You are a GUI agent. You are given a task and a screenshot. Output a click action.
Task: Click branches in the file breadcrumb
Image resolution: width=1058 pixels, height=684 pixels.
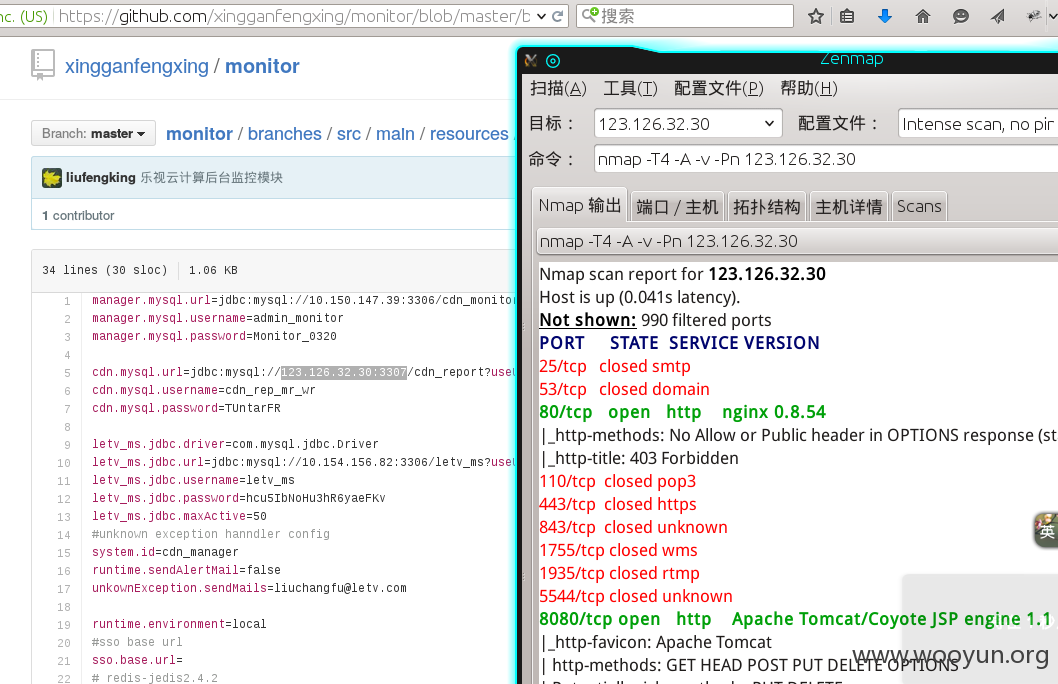click(x=284, y=134)
